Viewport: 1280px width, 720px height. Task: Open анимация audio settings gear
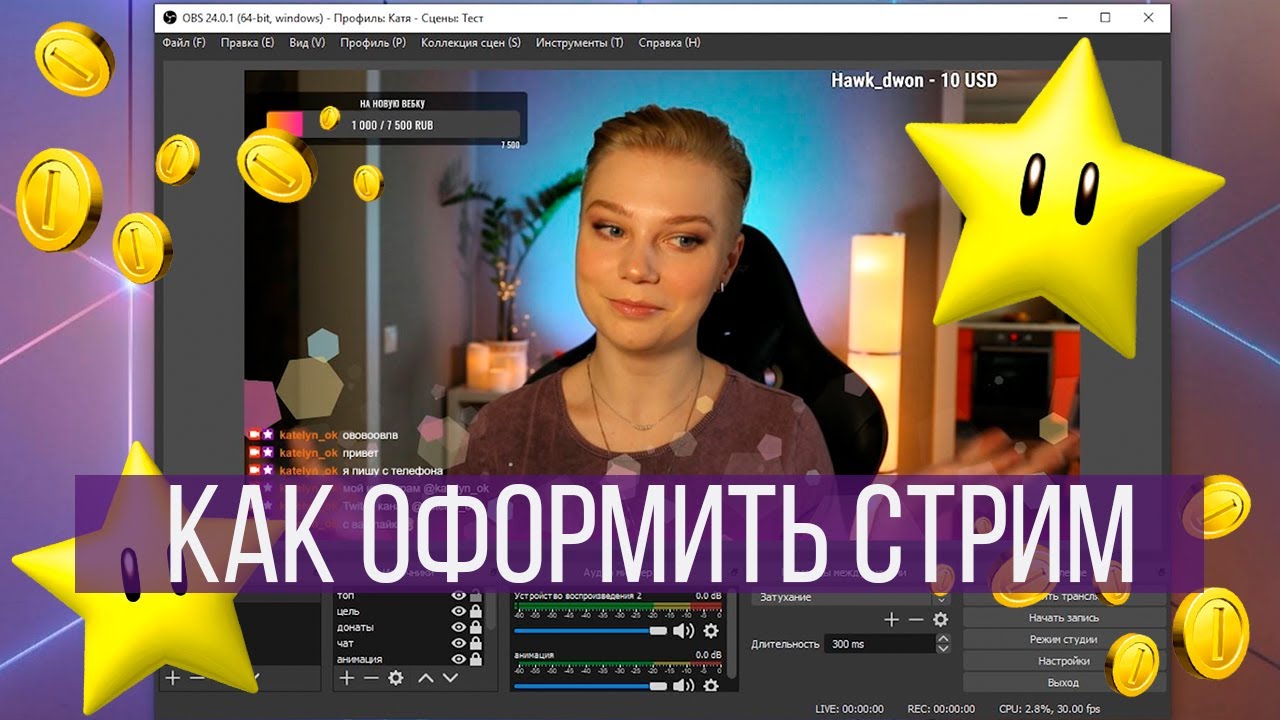click(x=711, y=686)
